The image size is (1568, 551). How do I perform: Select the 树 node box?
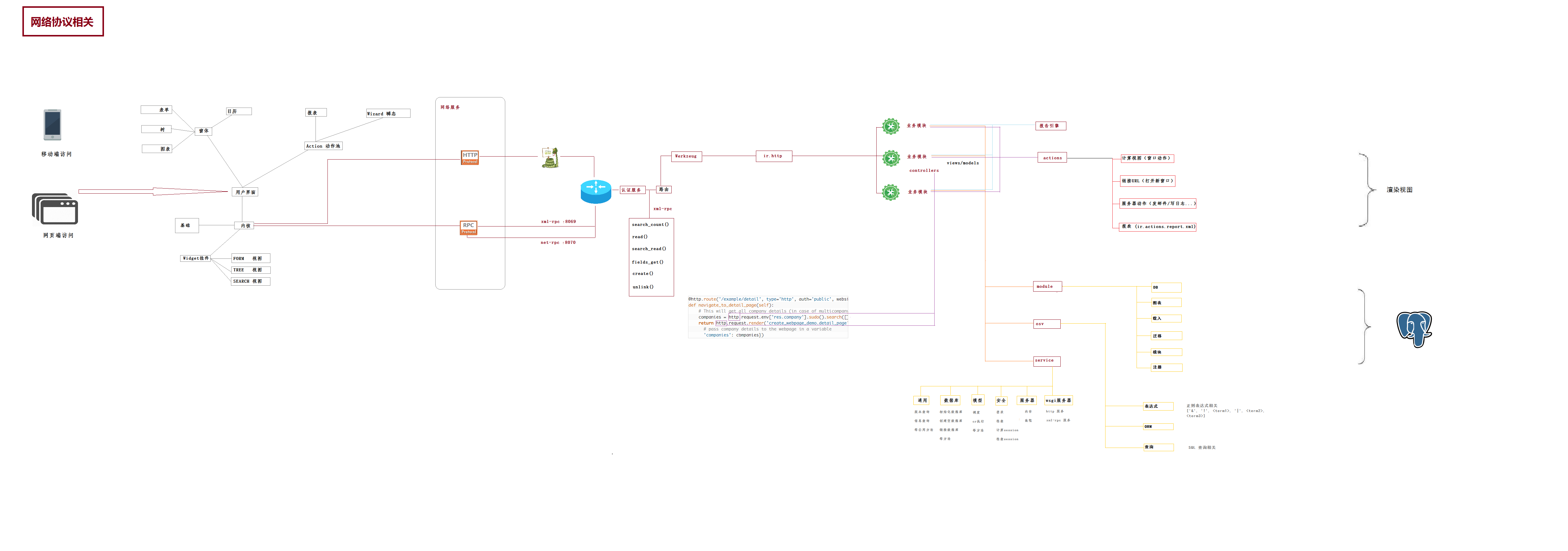click(x=157, y=129)
